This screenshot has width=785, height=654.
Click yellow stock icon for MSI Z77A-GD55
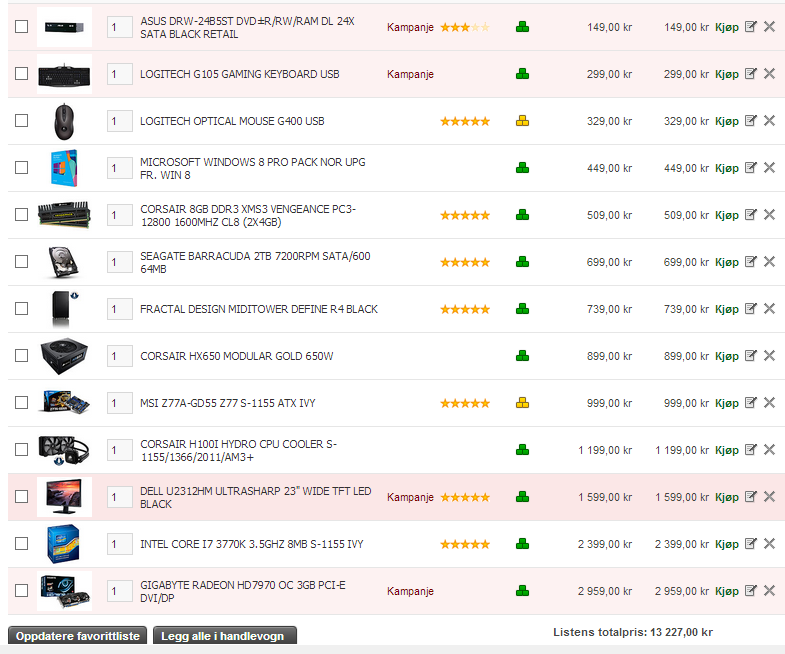[522, 403]
